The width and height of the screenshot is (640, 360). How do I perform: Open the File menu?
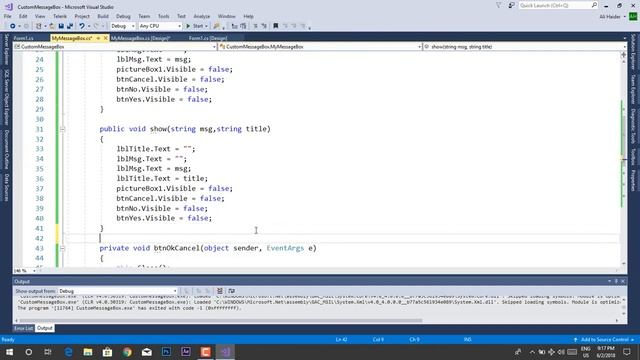click(8, 16)
